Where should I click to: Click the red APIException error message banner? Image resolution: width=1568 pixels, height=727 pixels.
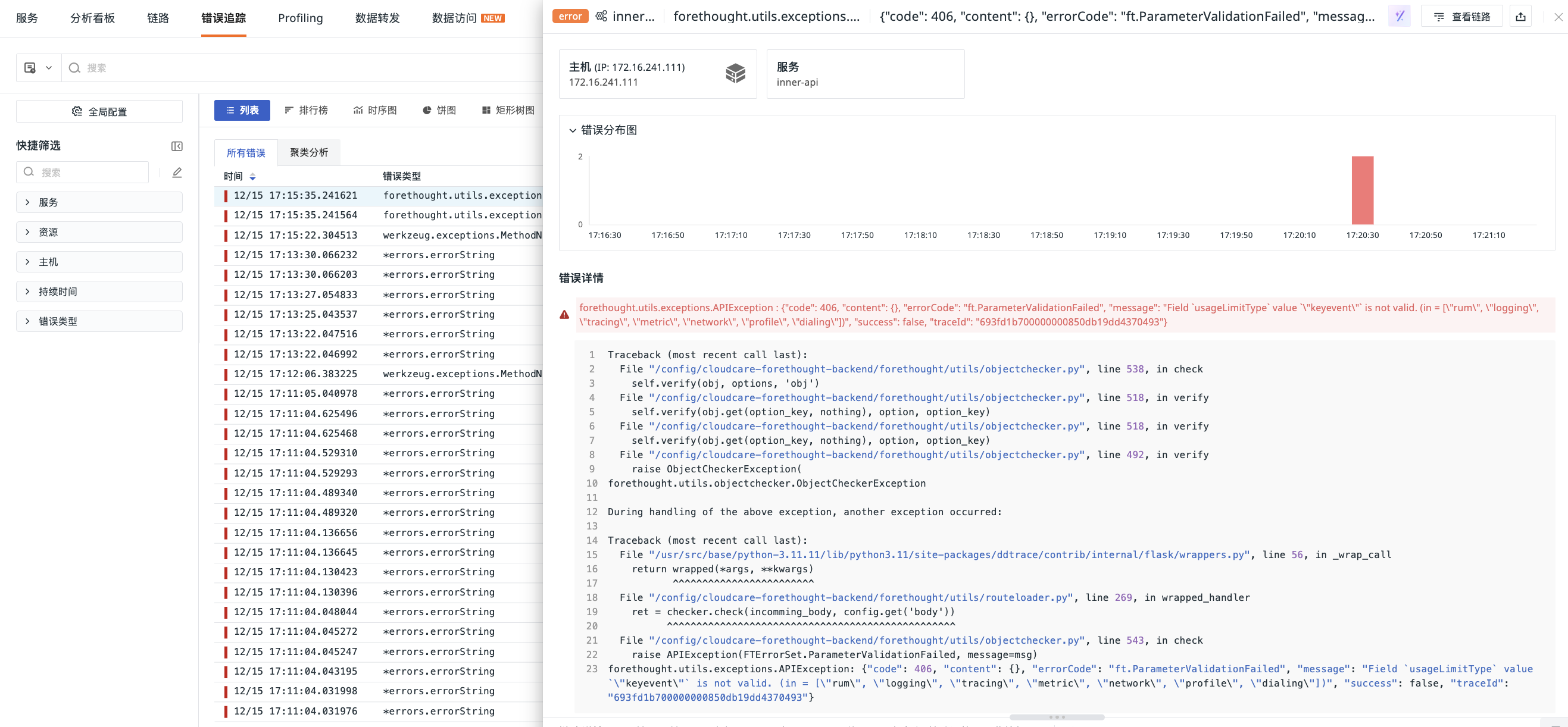click(1065, 315)
